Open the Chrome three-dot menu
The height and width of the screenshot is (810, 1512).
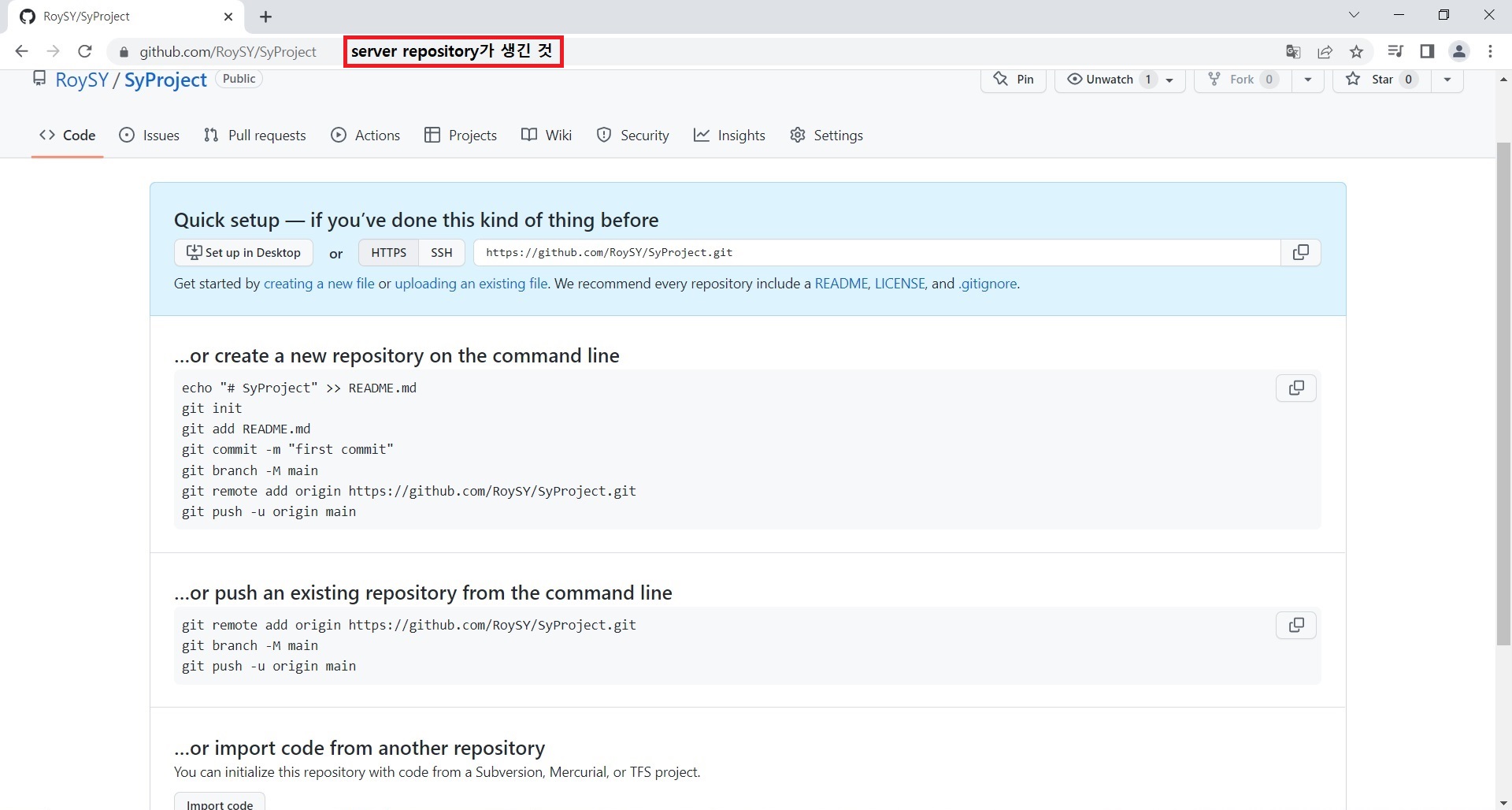(x=1490, y=51)
